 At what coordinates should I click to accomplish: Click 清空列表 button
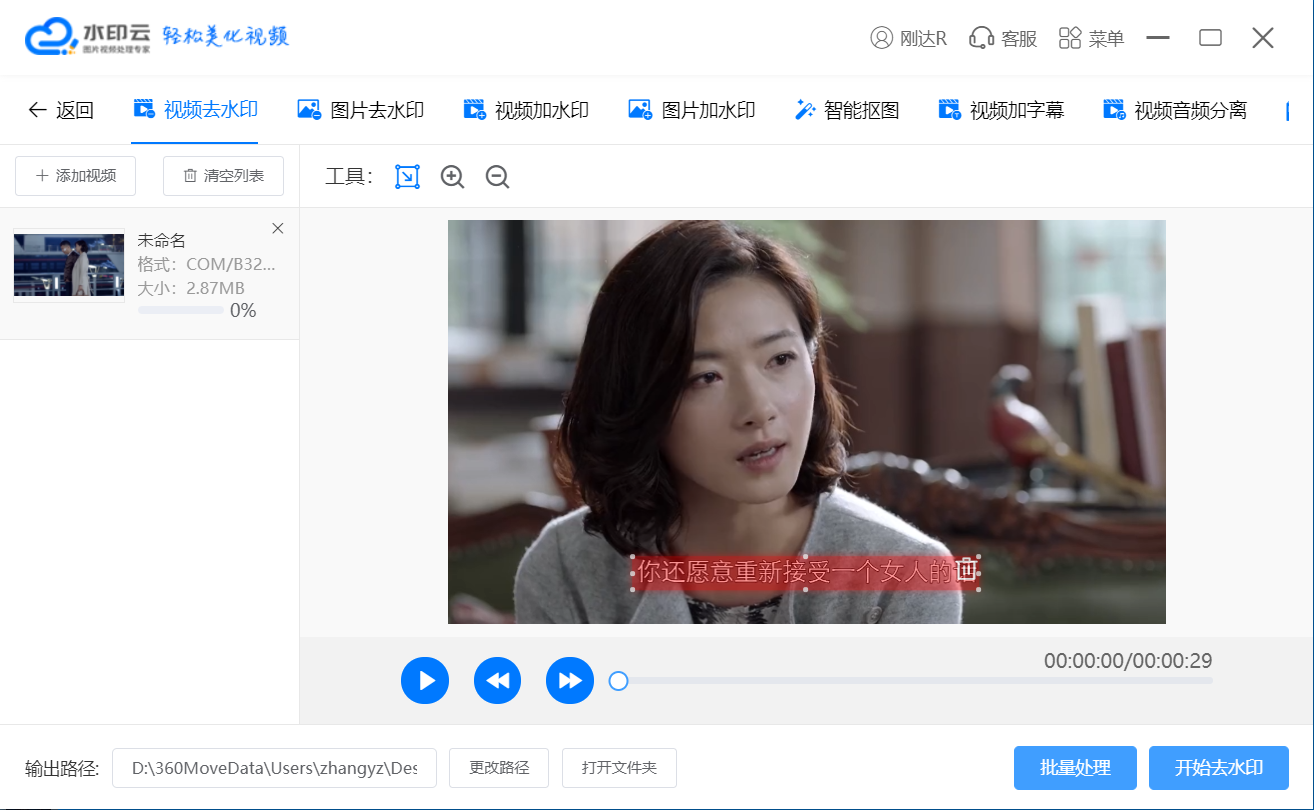tap(223, 176)
